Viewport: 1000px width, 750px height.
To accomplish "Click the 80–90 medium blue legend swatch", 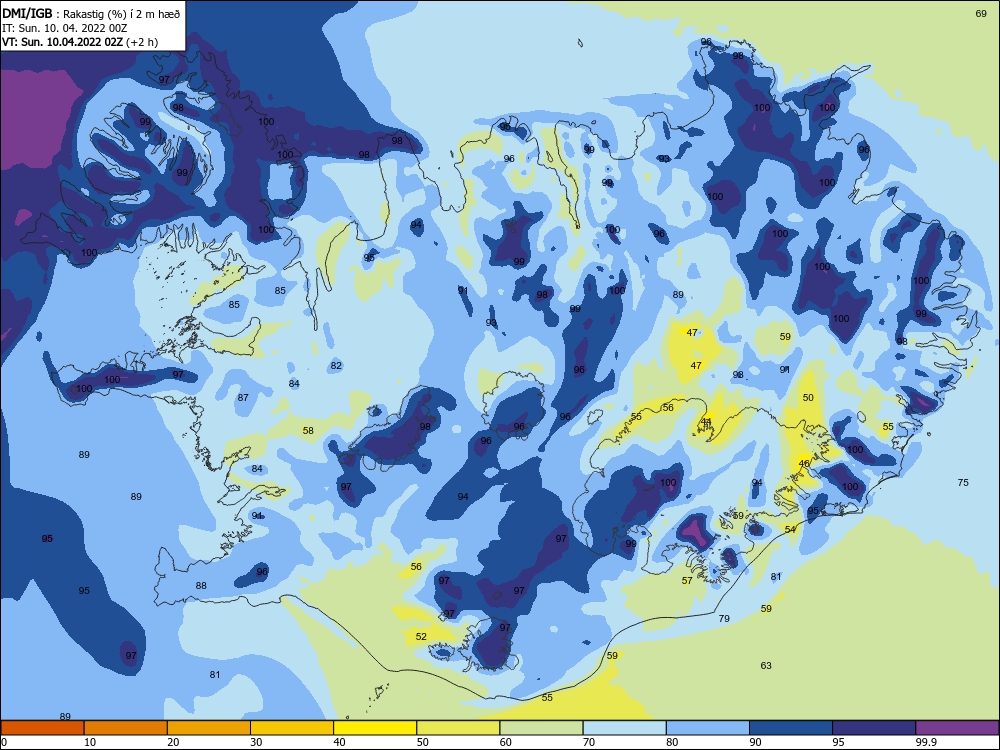I will (x=708, y=728).
